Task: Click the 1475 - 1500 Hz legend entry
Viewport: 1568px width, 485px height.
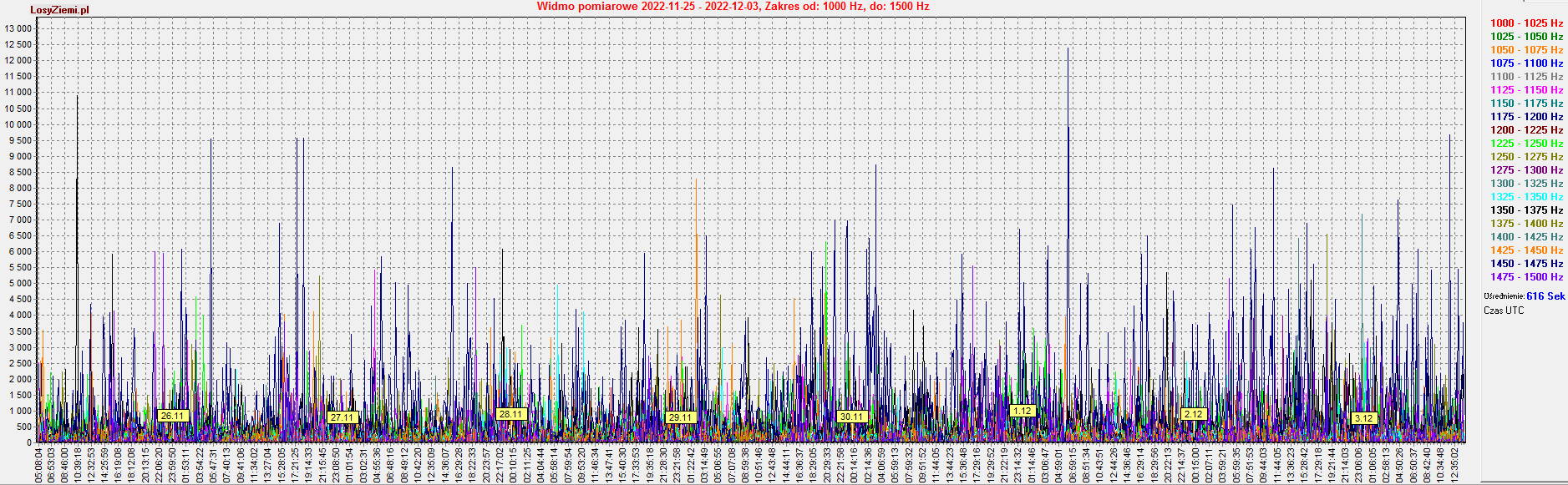Action: click(x=1526, y=277)
